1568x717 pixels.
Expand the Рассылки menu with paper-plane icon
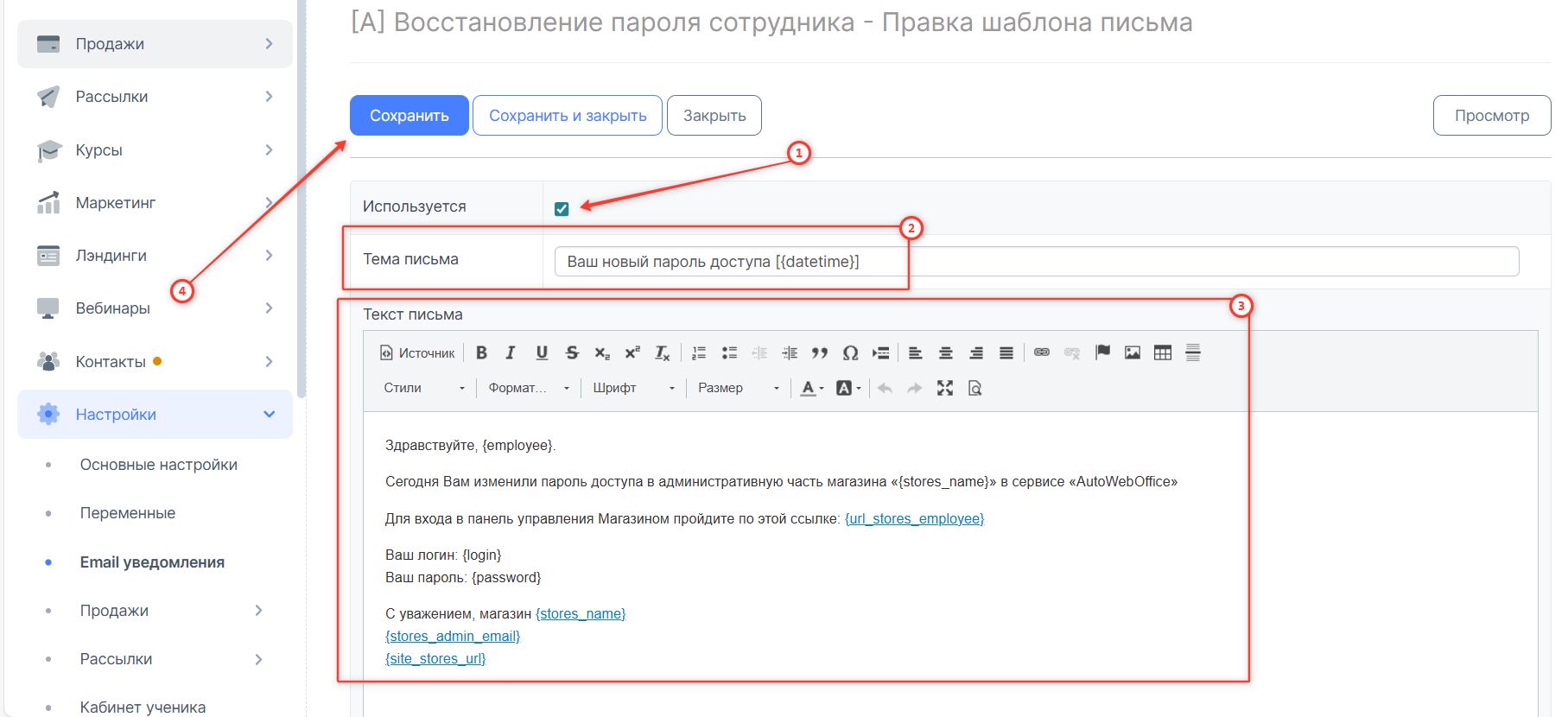(x=156, y=97)
